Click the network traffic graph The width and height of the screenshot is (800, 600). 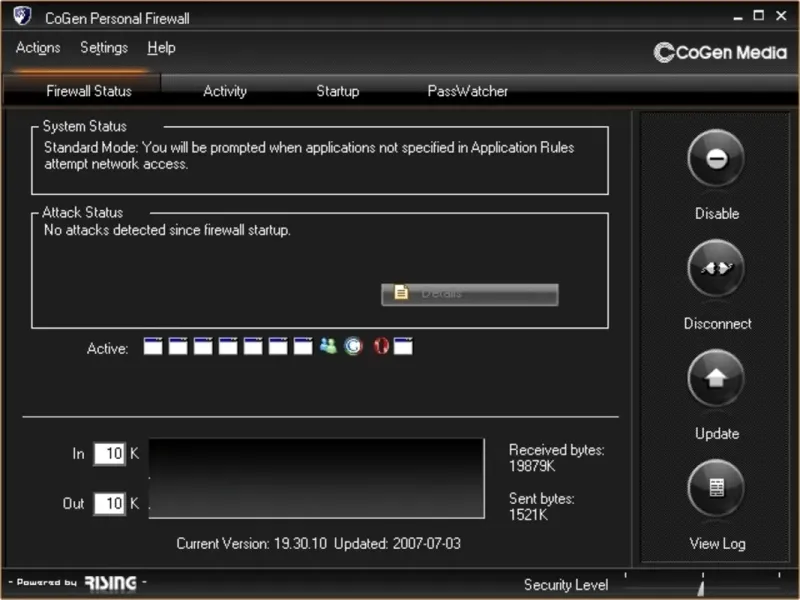(316, 478)
